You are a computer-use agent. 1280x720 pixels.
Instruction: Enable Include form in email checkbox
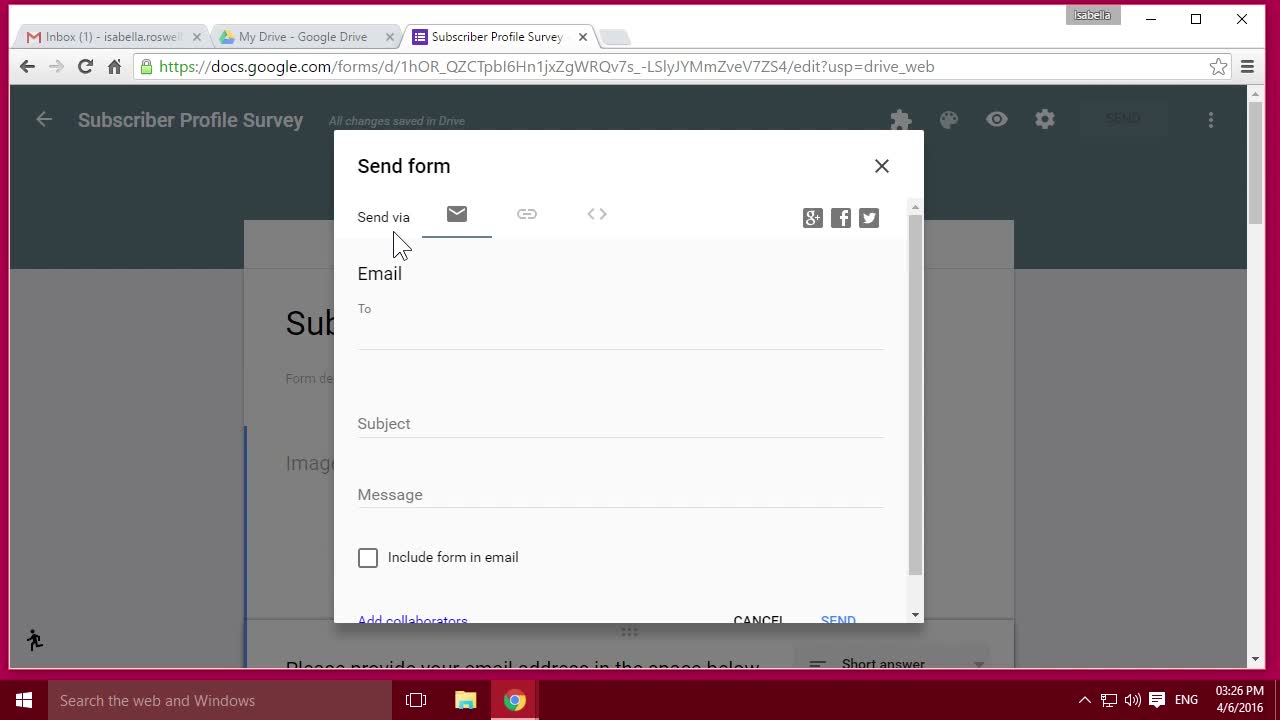[x=368, y=558]
